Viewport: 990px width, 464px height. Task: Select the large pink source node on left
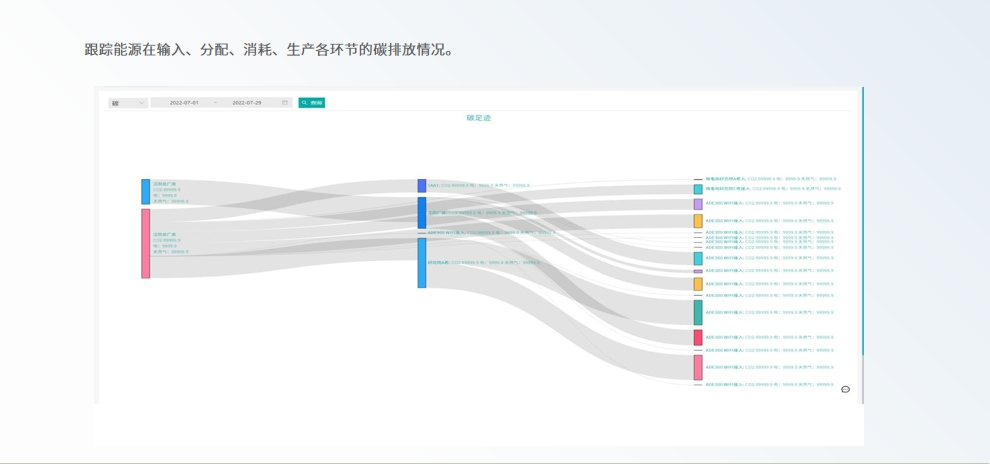click(x=145, y=243)
